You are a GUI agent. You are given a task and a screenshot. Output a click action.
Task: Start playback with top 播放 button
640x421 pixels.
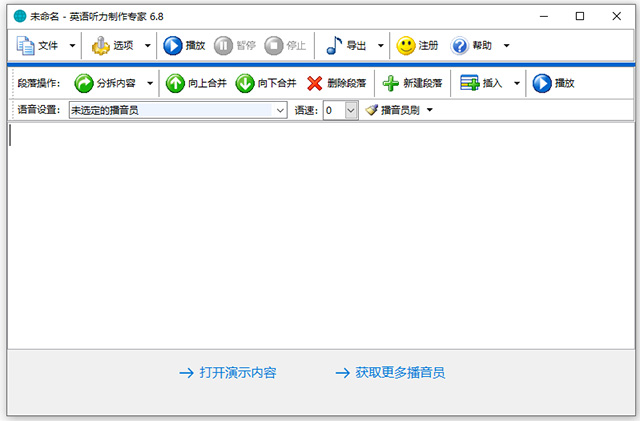coord(184,45)
